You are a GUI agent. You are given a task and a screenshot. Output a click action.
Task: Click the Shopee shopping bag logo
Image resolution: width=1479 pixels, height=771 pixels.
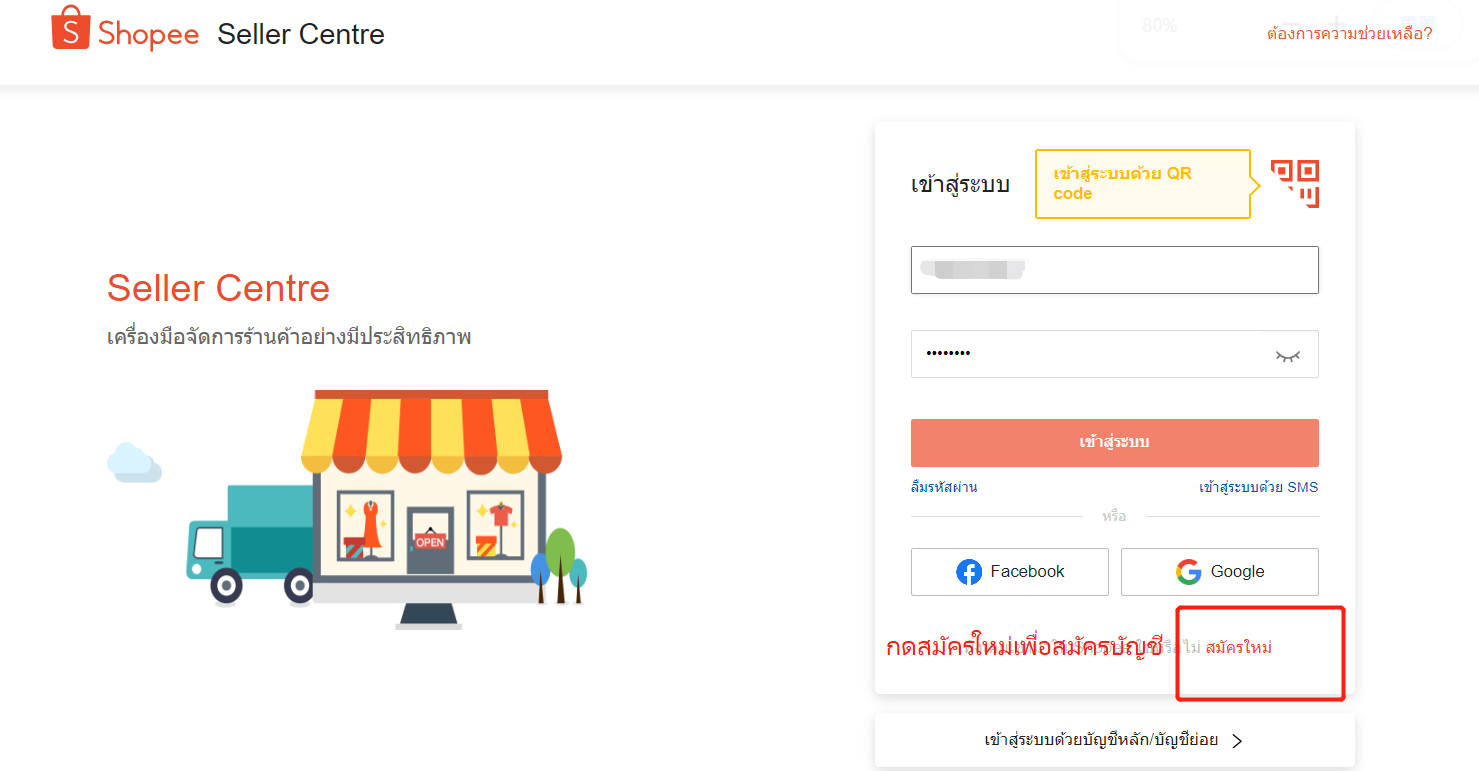click(71, 28)
